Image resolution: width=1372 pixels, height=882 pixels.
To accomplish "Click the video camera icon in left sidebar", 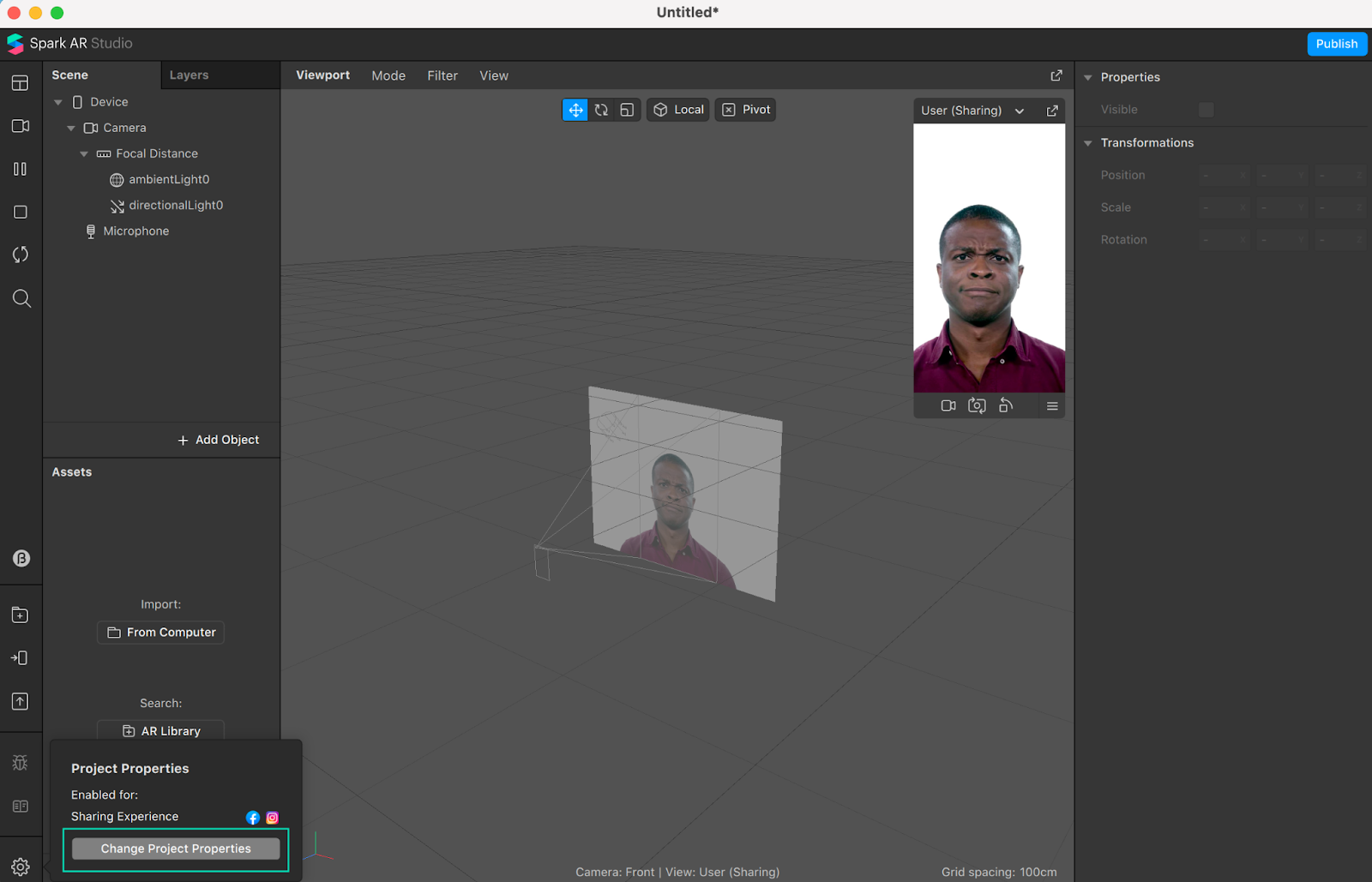I will coord(21,126).
